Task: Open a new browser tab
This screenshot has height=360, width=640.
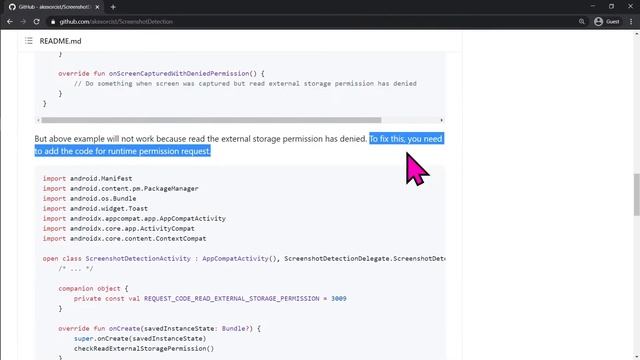Action: 113,7
